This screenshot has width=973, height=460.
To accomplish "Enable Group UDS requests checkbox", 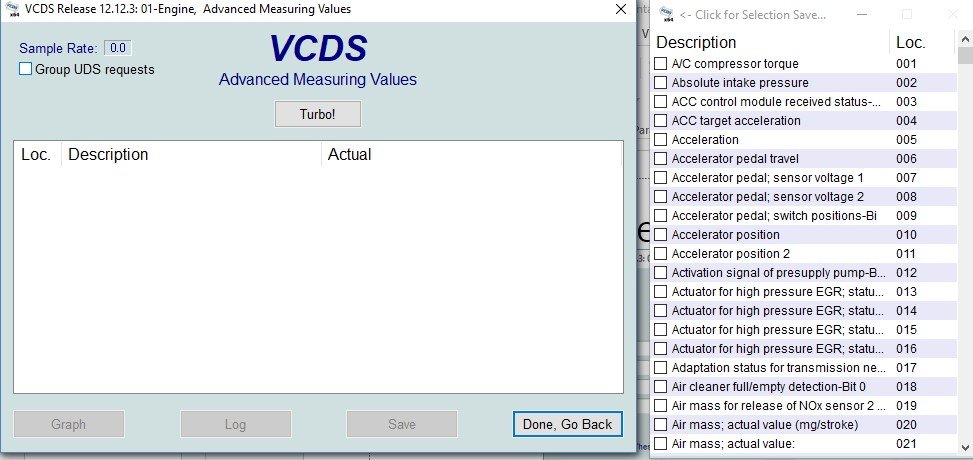I will tap(26, 70).
